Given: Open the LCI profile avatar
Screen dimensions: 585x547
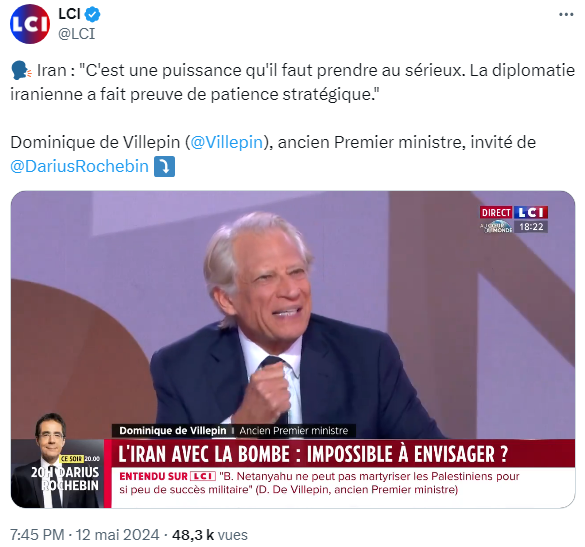Looking at the screenshot, I should click(30, 24).
